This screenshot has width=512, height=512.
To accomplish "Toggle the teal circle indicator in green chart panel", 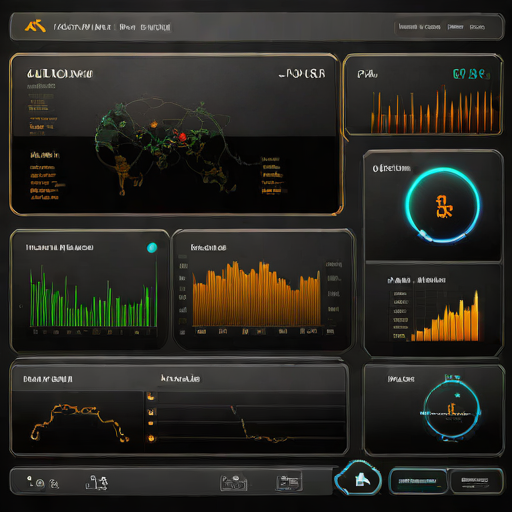I will [x=152, y=248].
